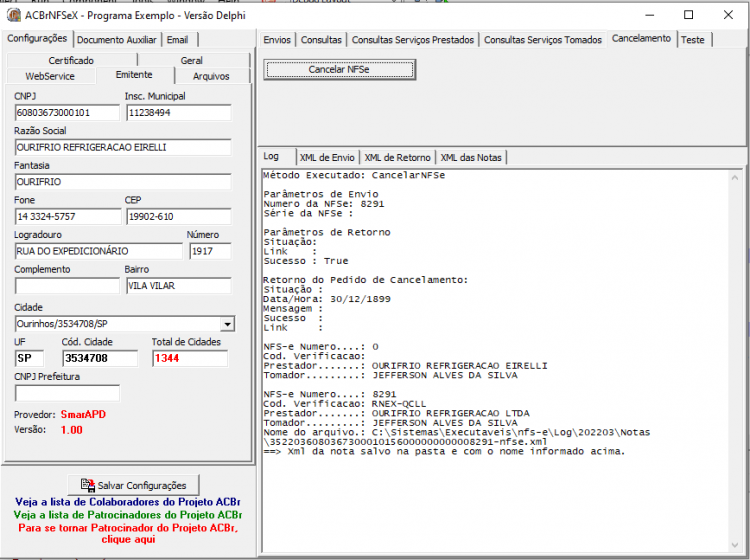Show the XML de Envio tab
Screen dimensions: 750x560
[x=327, y=157]
